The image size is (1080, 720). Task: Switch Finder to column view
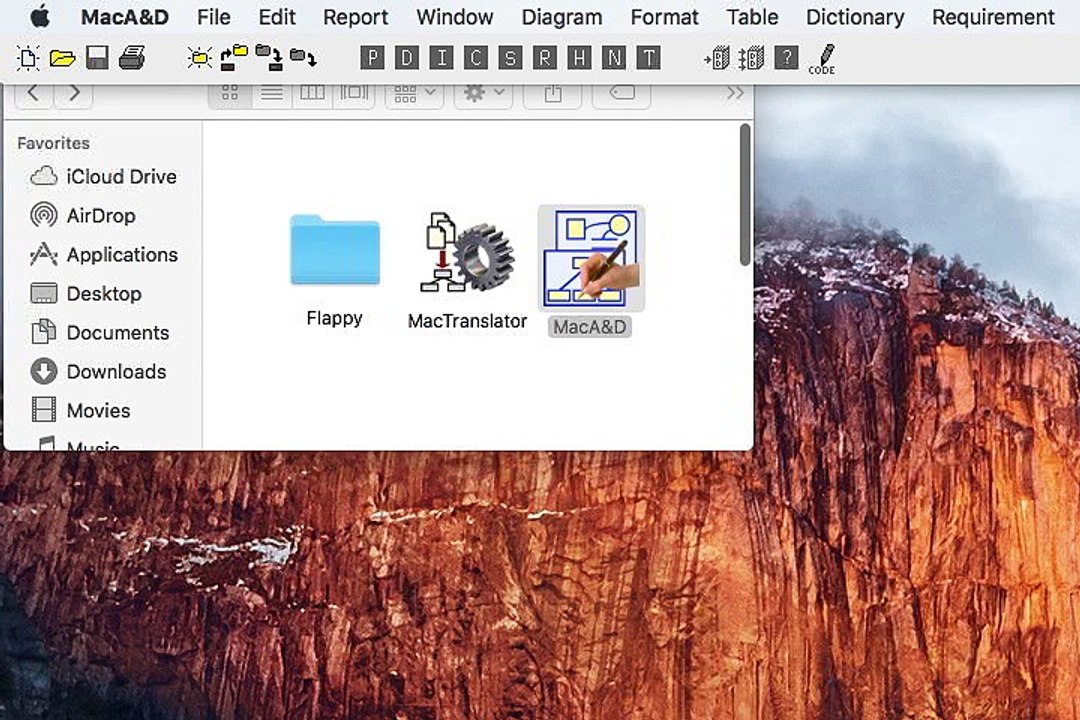312,94
